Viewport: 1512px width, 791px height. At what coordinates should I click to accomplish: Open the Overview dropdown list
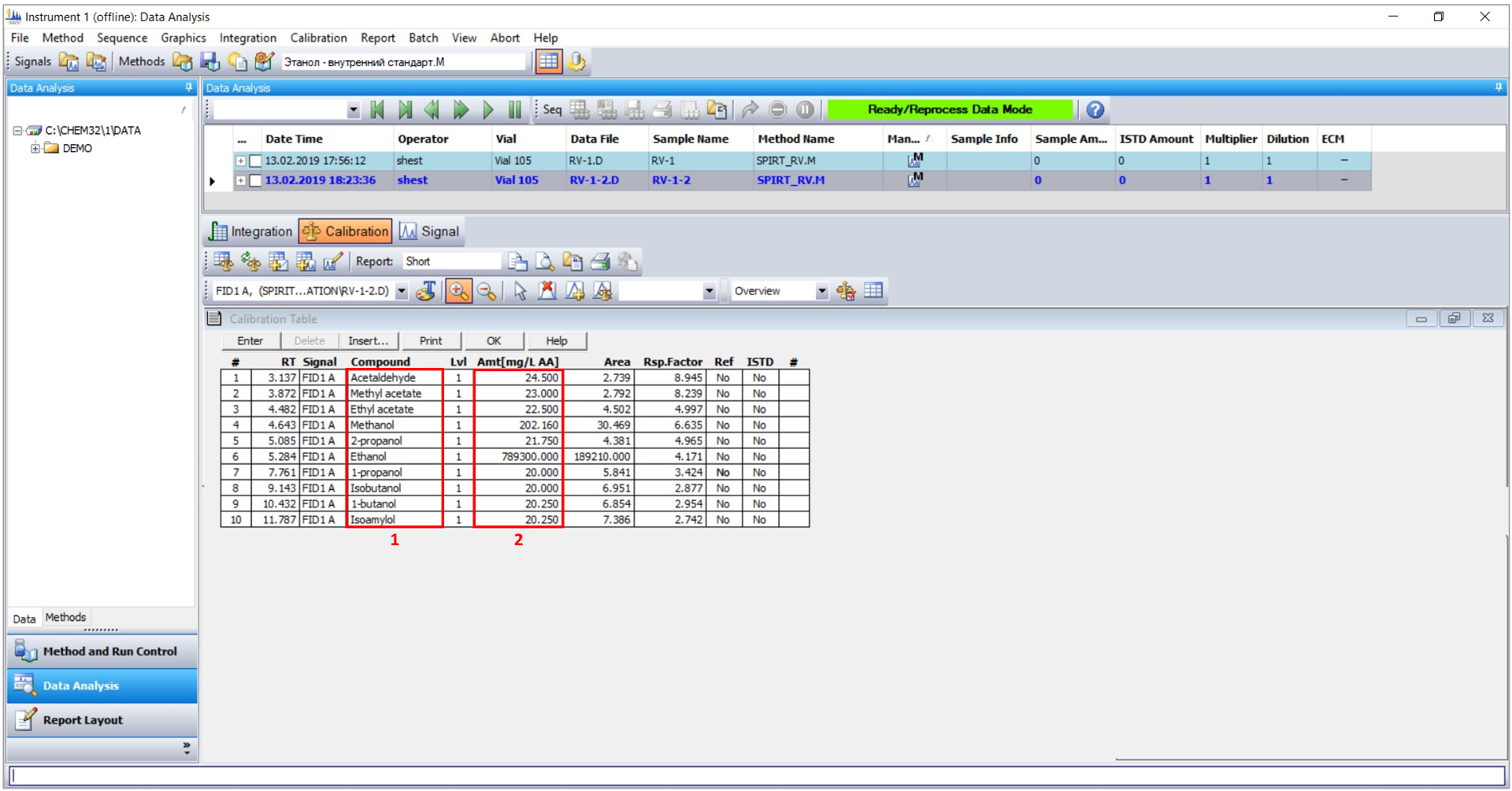pyautogui.click(x=821, y=292)
